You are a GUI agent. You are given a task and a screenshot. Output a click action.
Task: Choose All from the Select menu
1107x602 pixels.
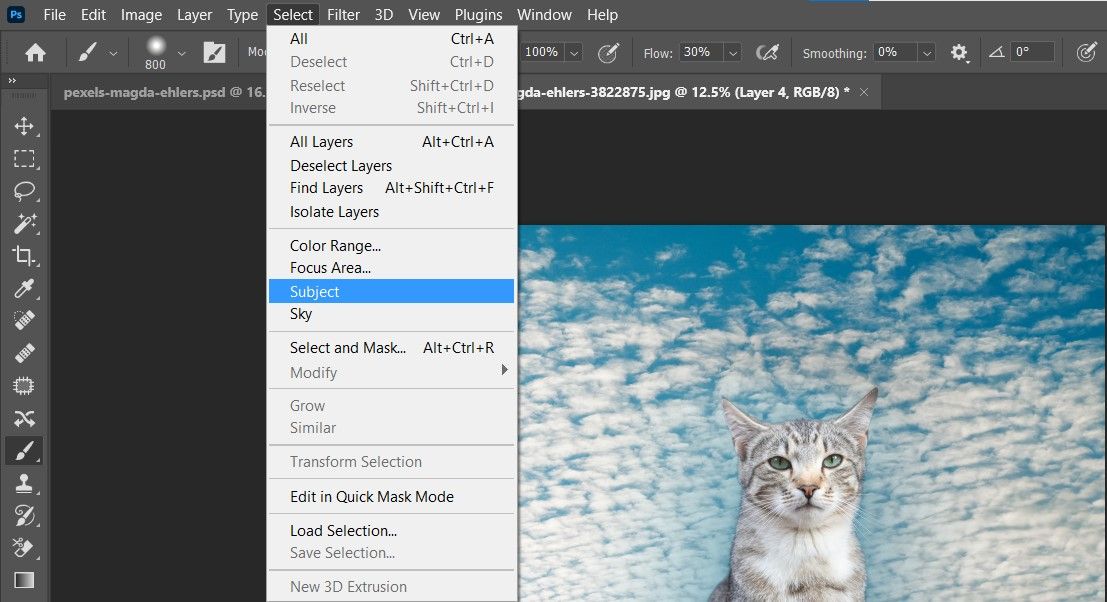(391, 39)
